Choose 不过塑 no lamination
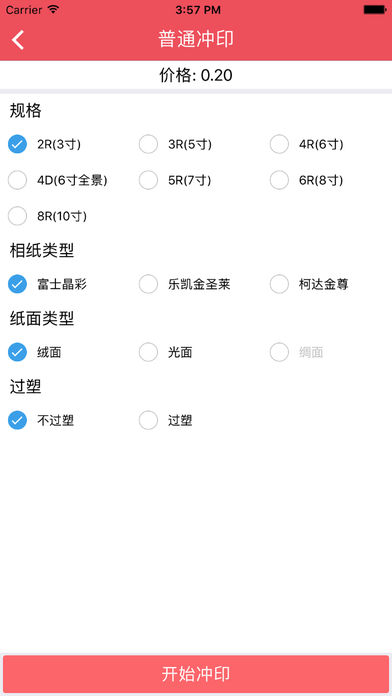Image resolution: width=392 pixels, height=696 pixels. [41, 420]
